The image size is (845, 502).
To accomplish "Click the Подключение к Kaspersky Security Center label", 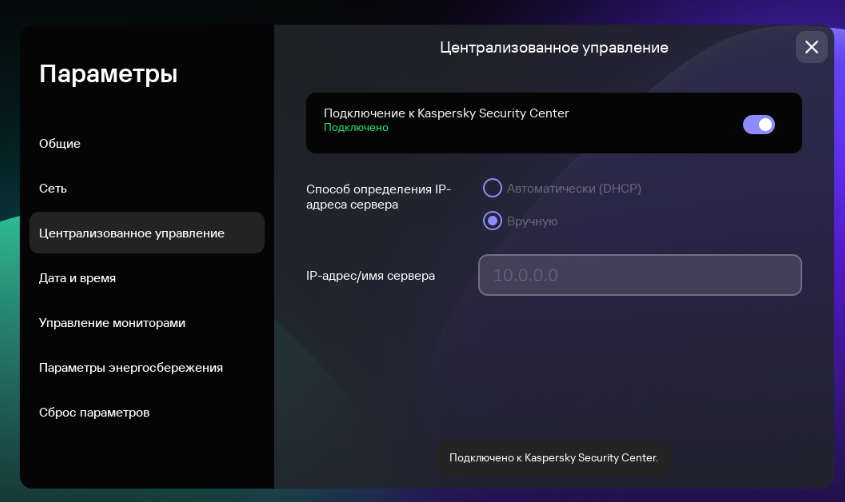I will tap(446, 113).
